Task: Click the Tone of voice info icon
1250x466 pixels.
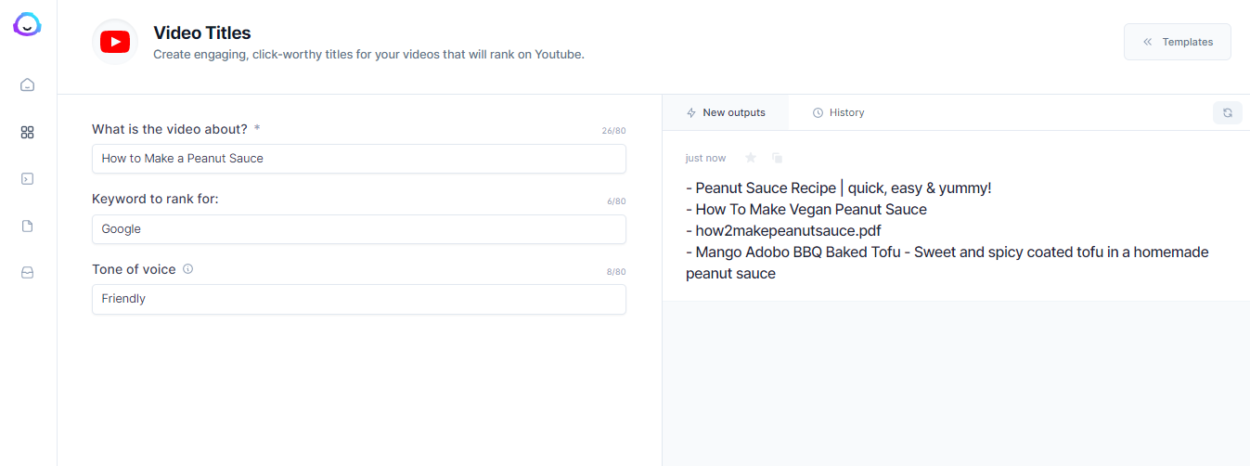Action: (188, 269)
